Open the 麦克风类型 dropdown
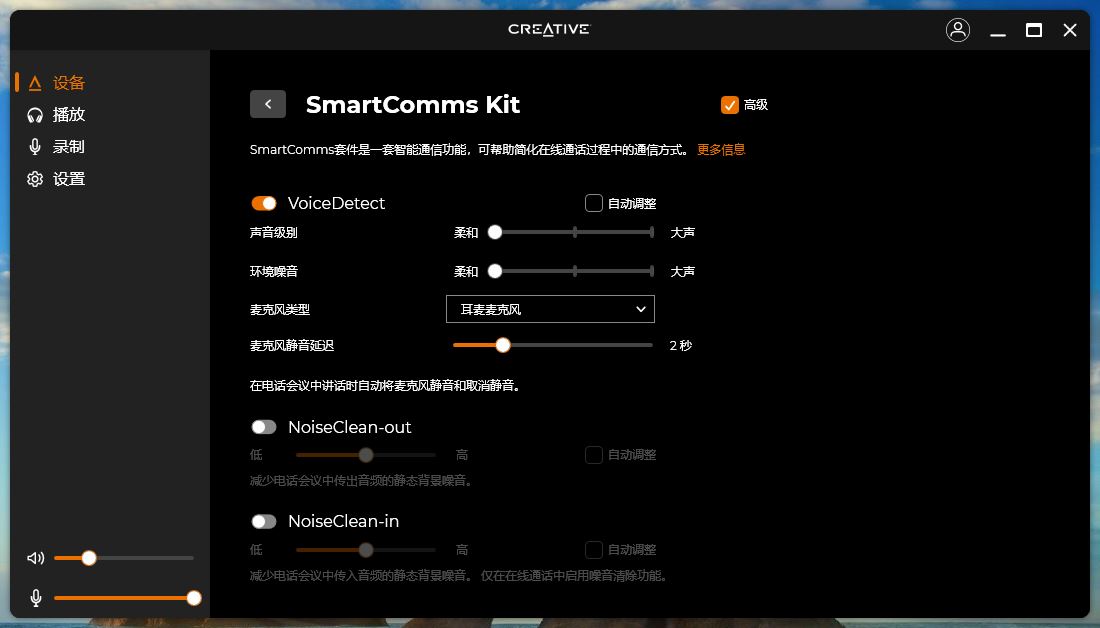1100x628 pixels. pyautogui.click(x=550, y=309)
